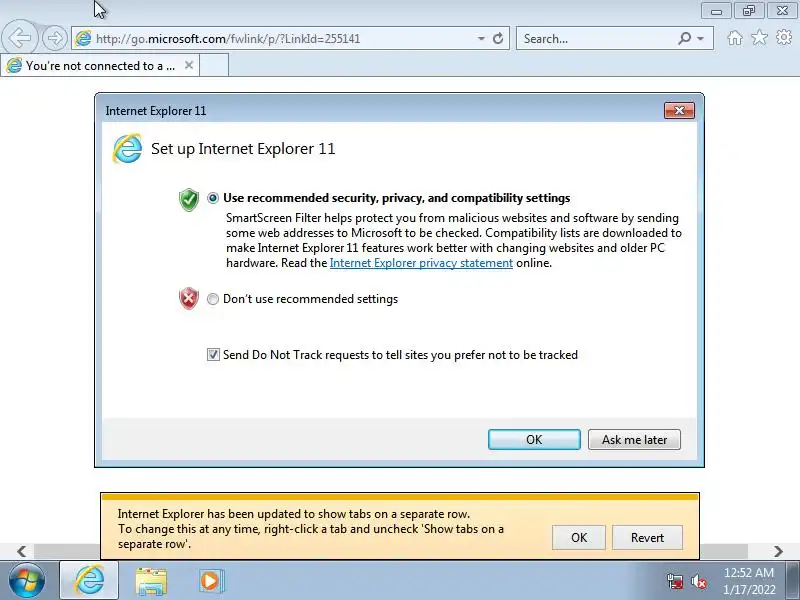Click Revert in the notification bar

tap(647, 538)
